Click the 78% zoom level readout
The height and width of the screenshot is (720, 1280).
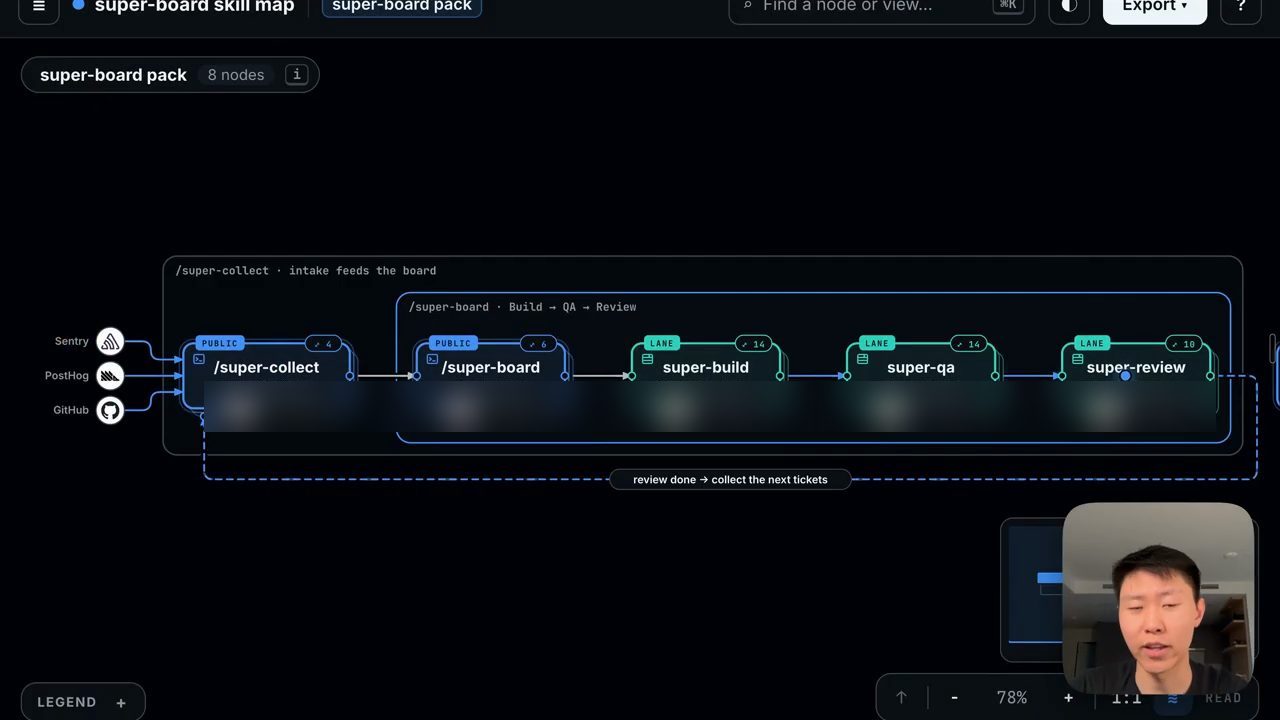(x=1012, y=698)
